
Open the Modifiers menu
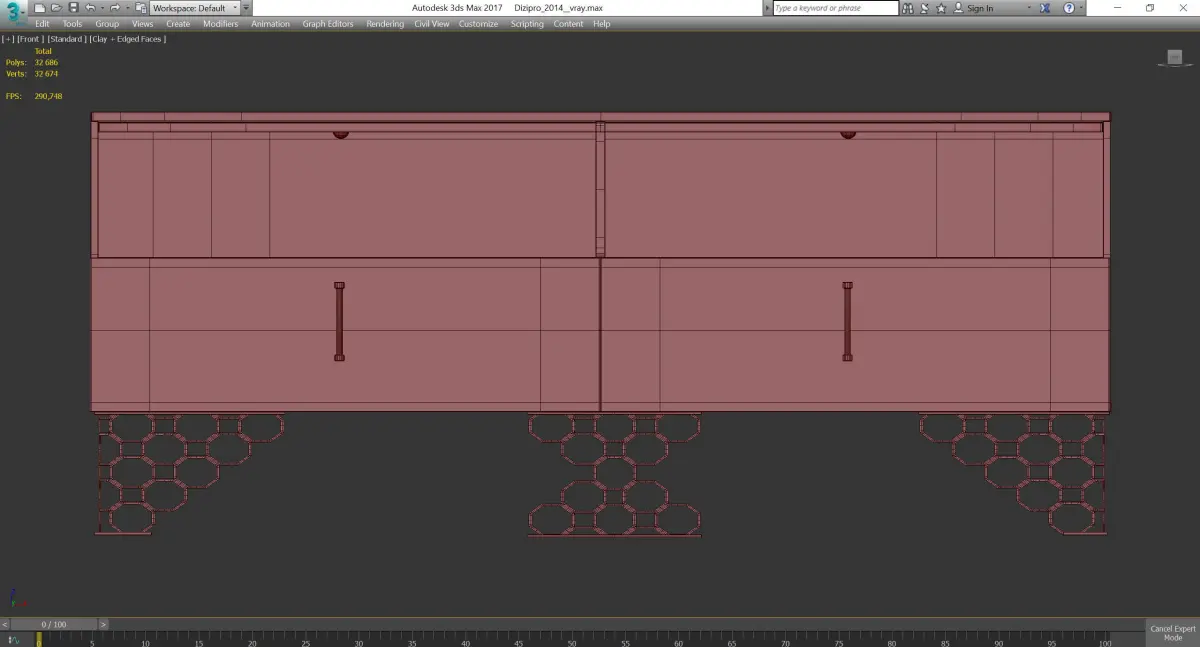click(x=220, y=24)
